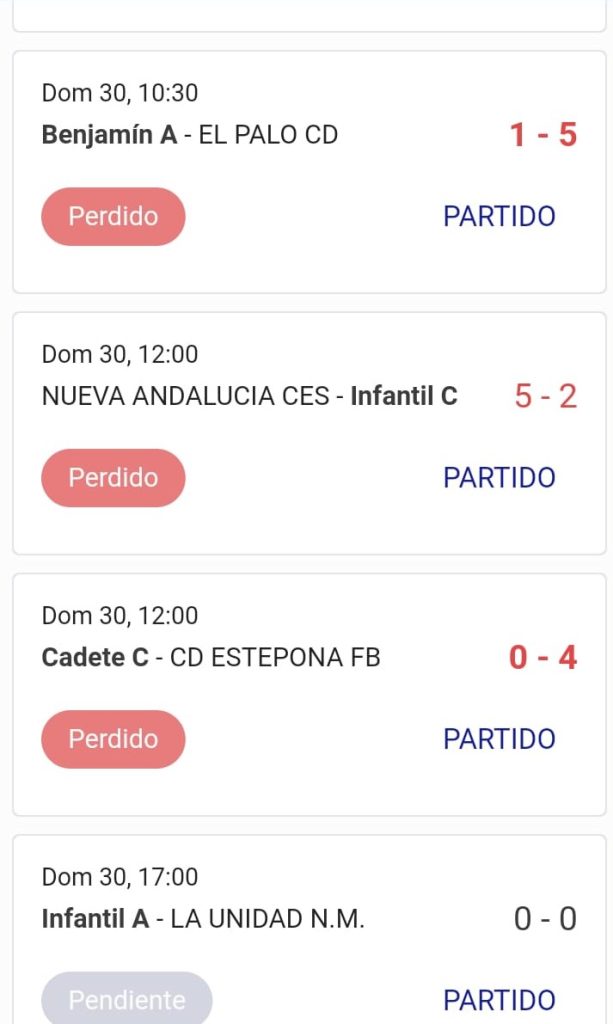Open PARTIDO link for Infantil A match
This screenshot has height=1024, width=613.
(499, 1000)
